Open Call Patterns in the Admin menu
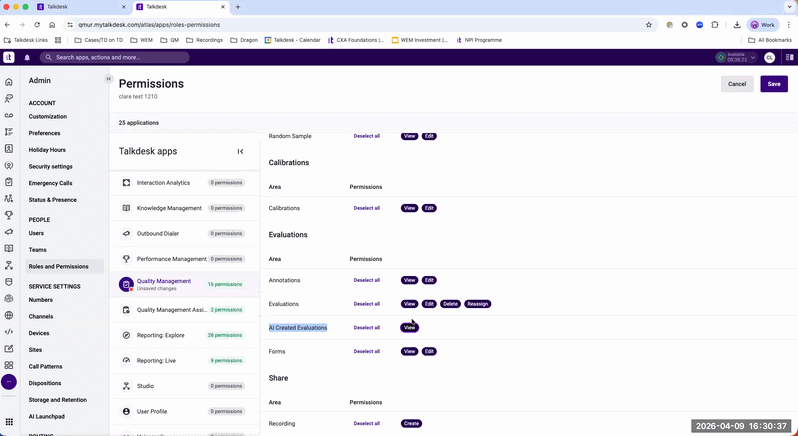The width and height of the screenshot is (798, 436). point(45,366)
